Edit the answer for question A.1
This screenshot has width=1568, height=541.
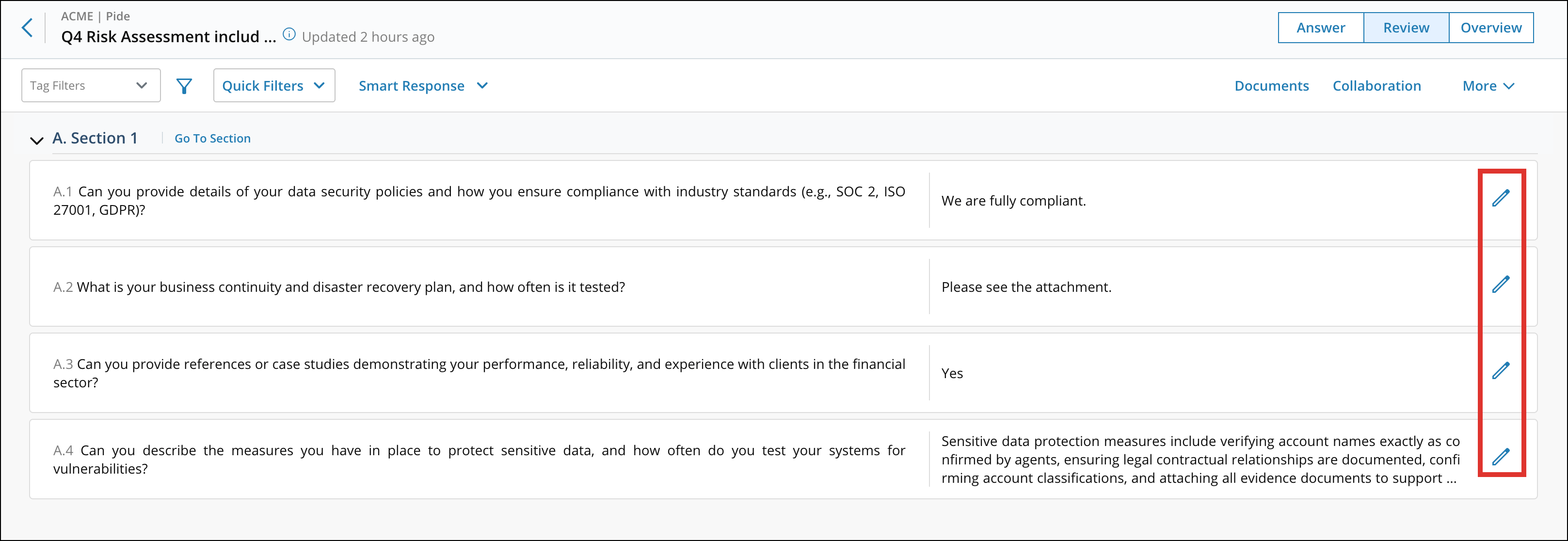pos(1502,198)
